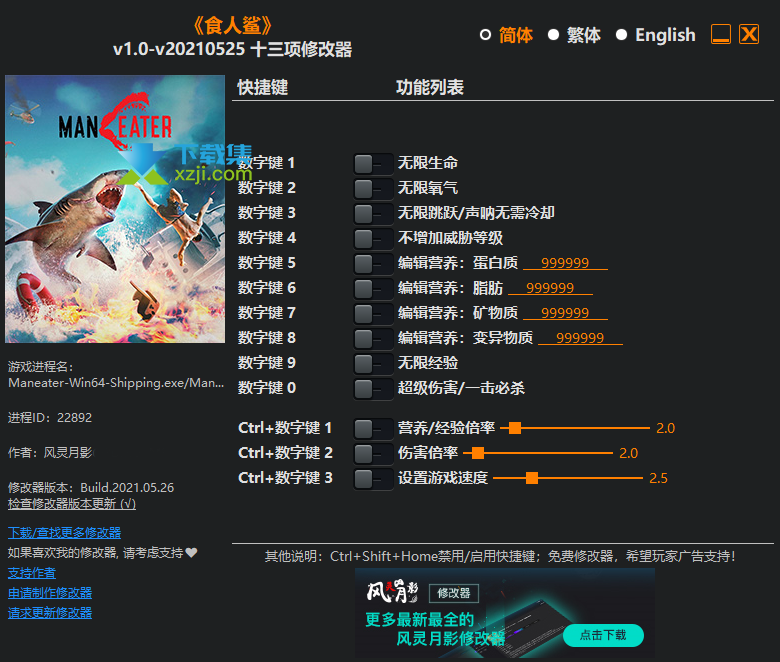
Task: Click 蛋白质 value field 999999
Action: (x=565, y=263)
